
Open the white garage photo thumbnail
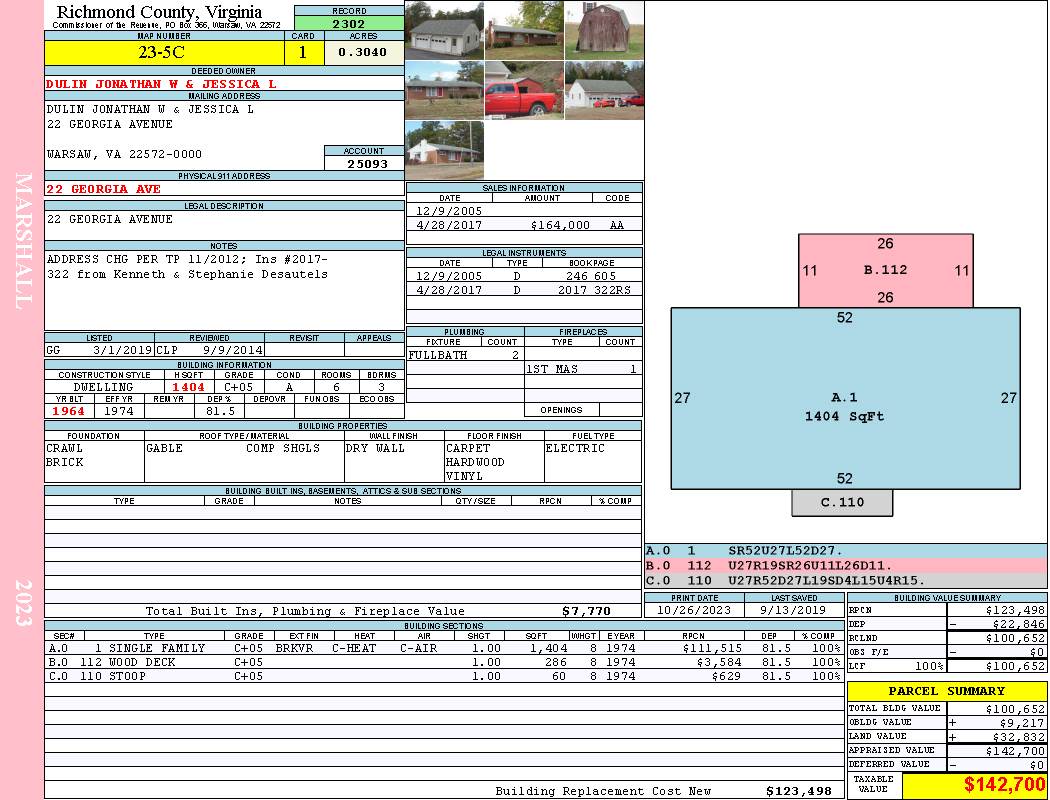[x=445, y=30]
